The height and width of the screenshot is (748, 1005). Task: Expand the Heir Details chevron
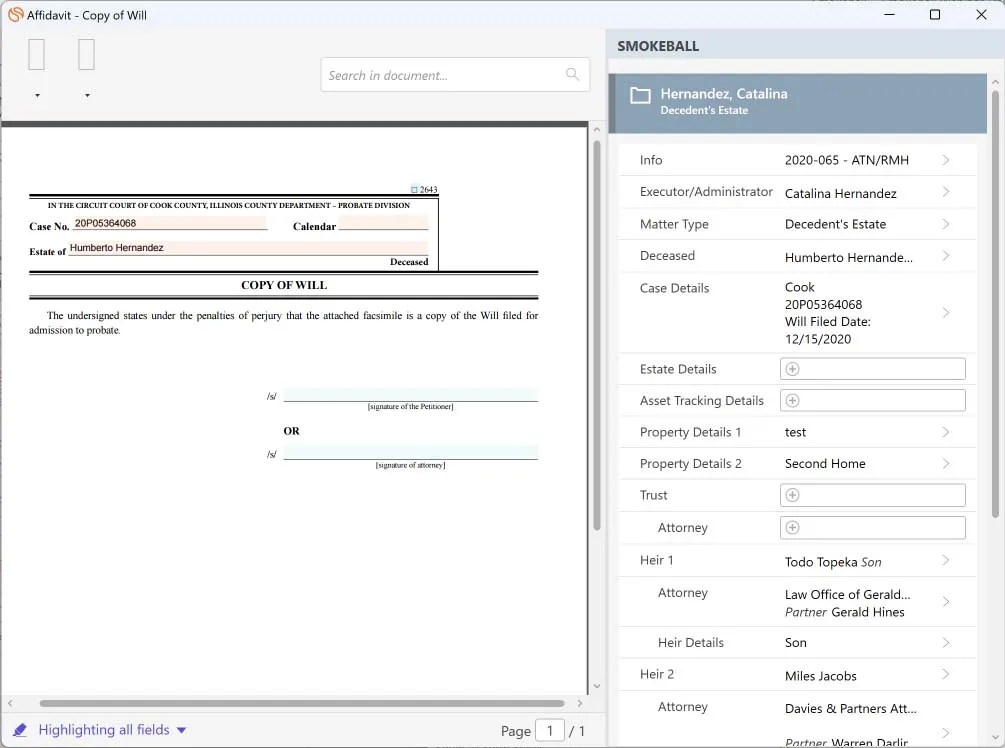pos(945,642)
